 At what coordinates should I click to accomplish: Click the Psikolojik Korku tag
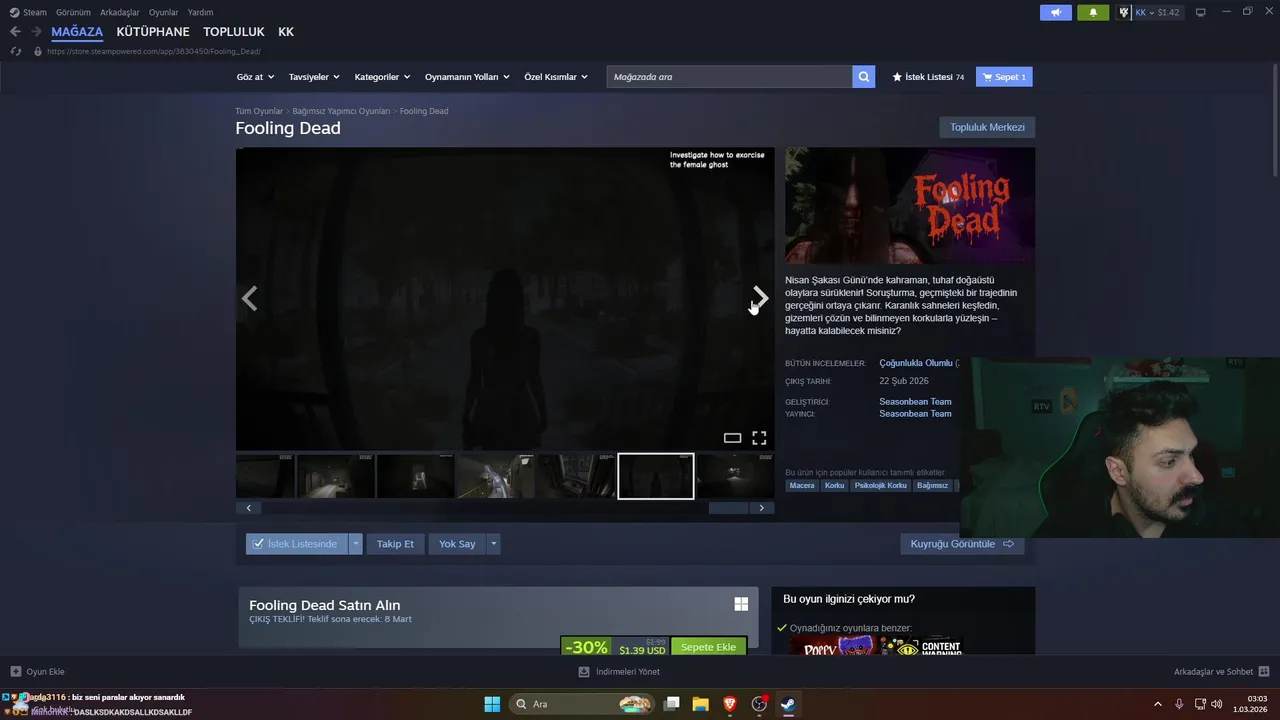point(880,485)
